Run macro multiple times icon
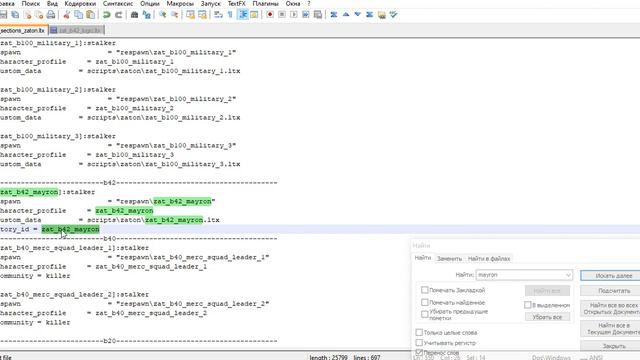Viewport: 640px width, 360px height. (x=306, y=15)
